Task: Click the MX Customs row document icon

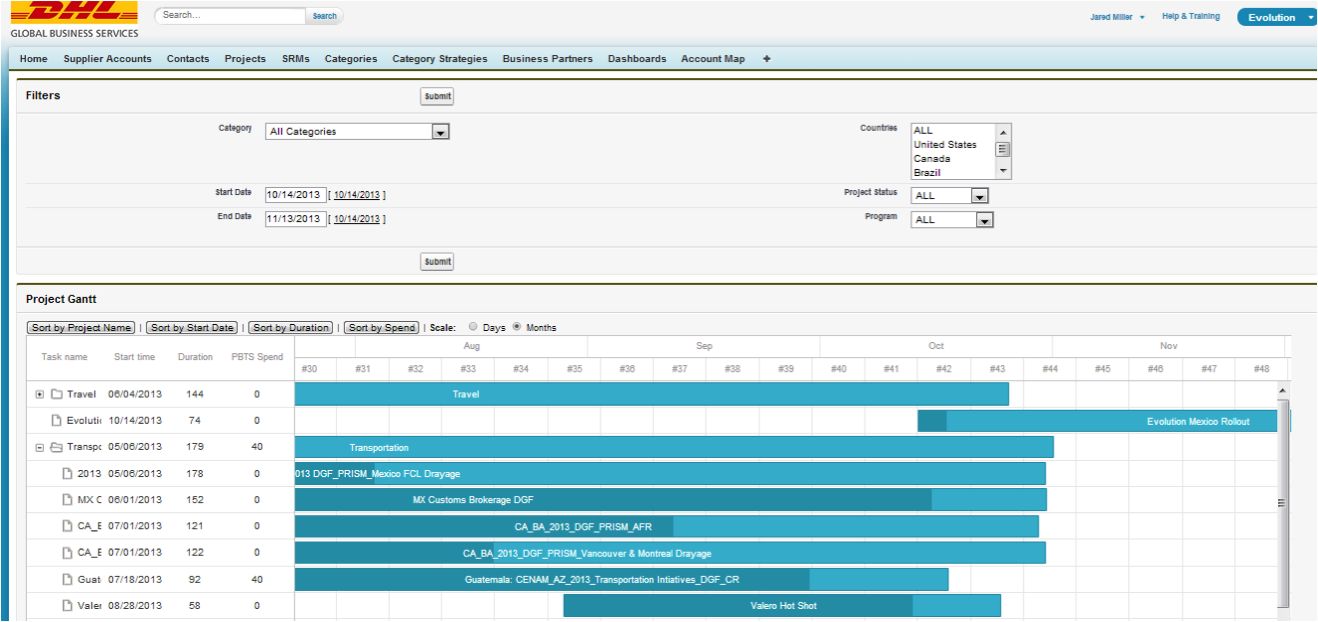Action: (68, 500)
